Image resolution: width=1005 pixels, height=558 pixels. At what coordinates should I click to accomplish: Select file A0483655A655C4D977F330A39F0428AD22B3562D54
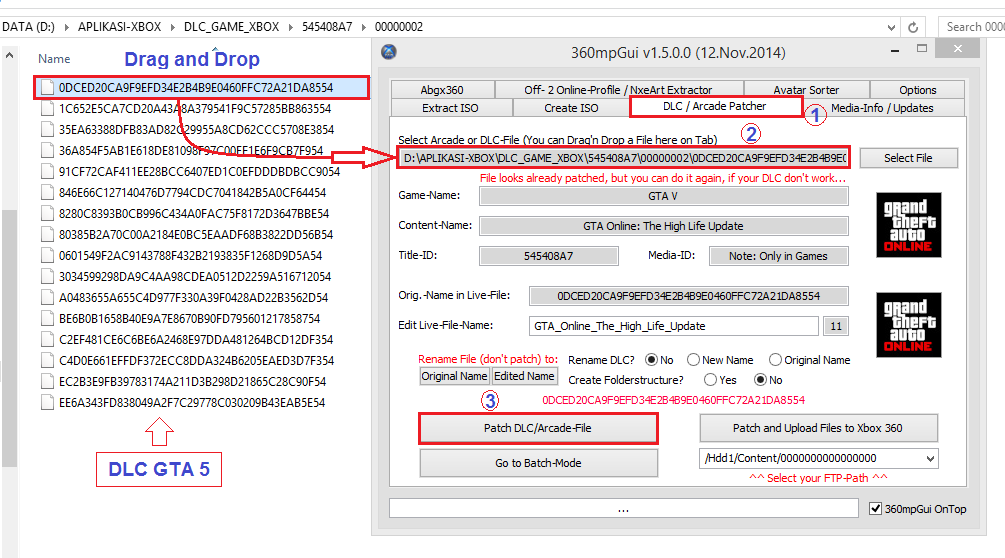tap(194, 297)
